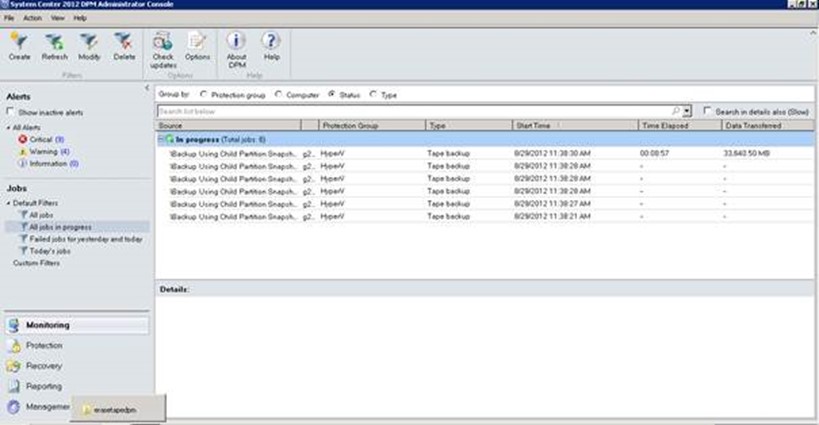
Task: Click the In progress status icon
Action: (170, 139)
